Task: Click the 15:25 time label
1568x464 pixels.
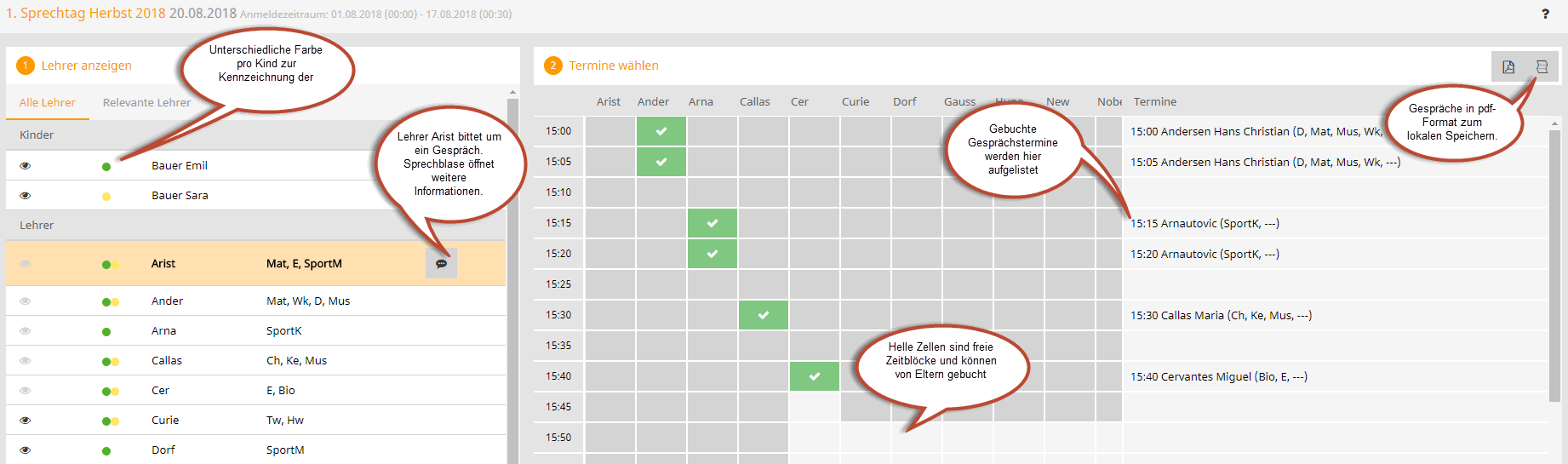Action: coord(558,284)
